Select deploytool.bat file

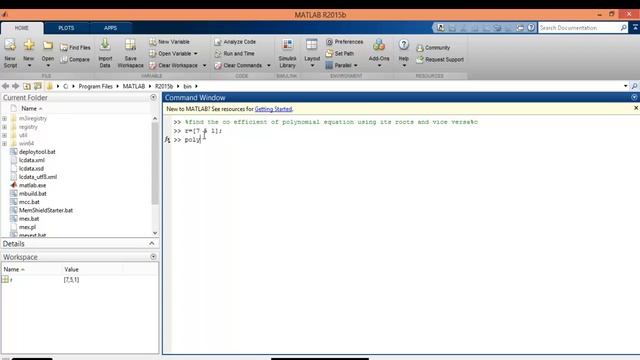pos(37,152)
